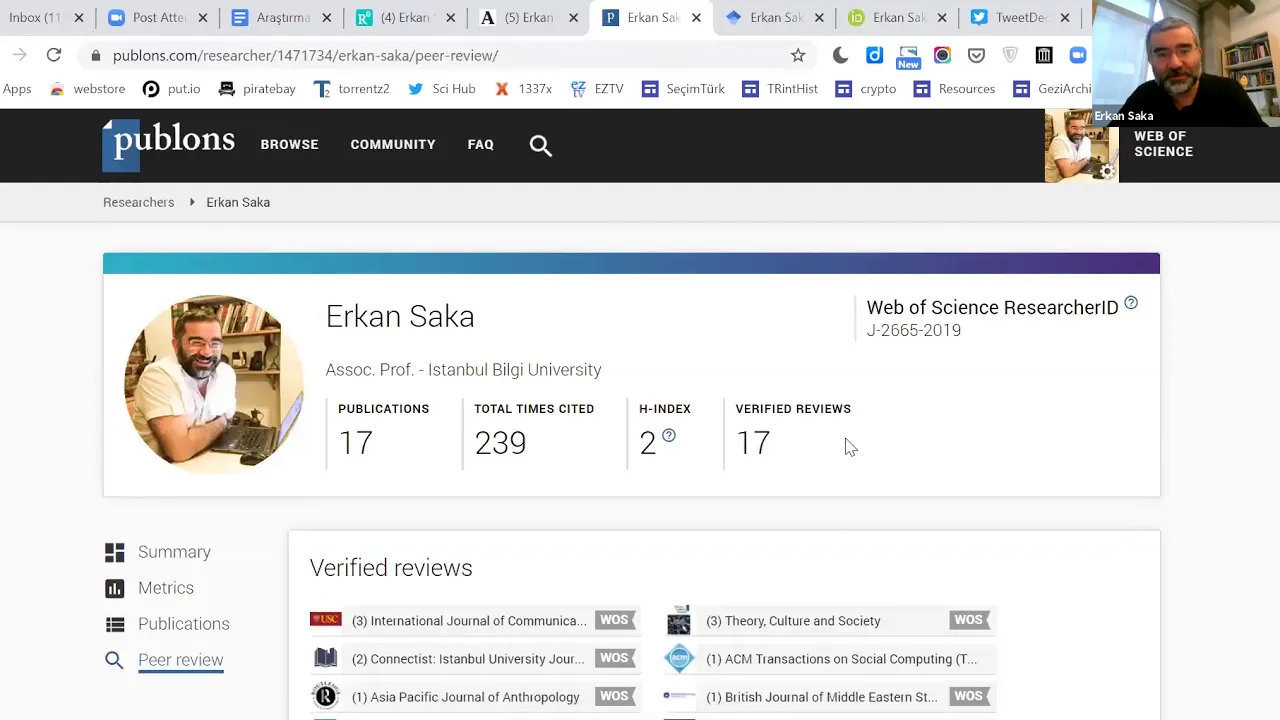Open the SeçimTürk bookmark

tap(683, 89)
